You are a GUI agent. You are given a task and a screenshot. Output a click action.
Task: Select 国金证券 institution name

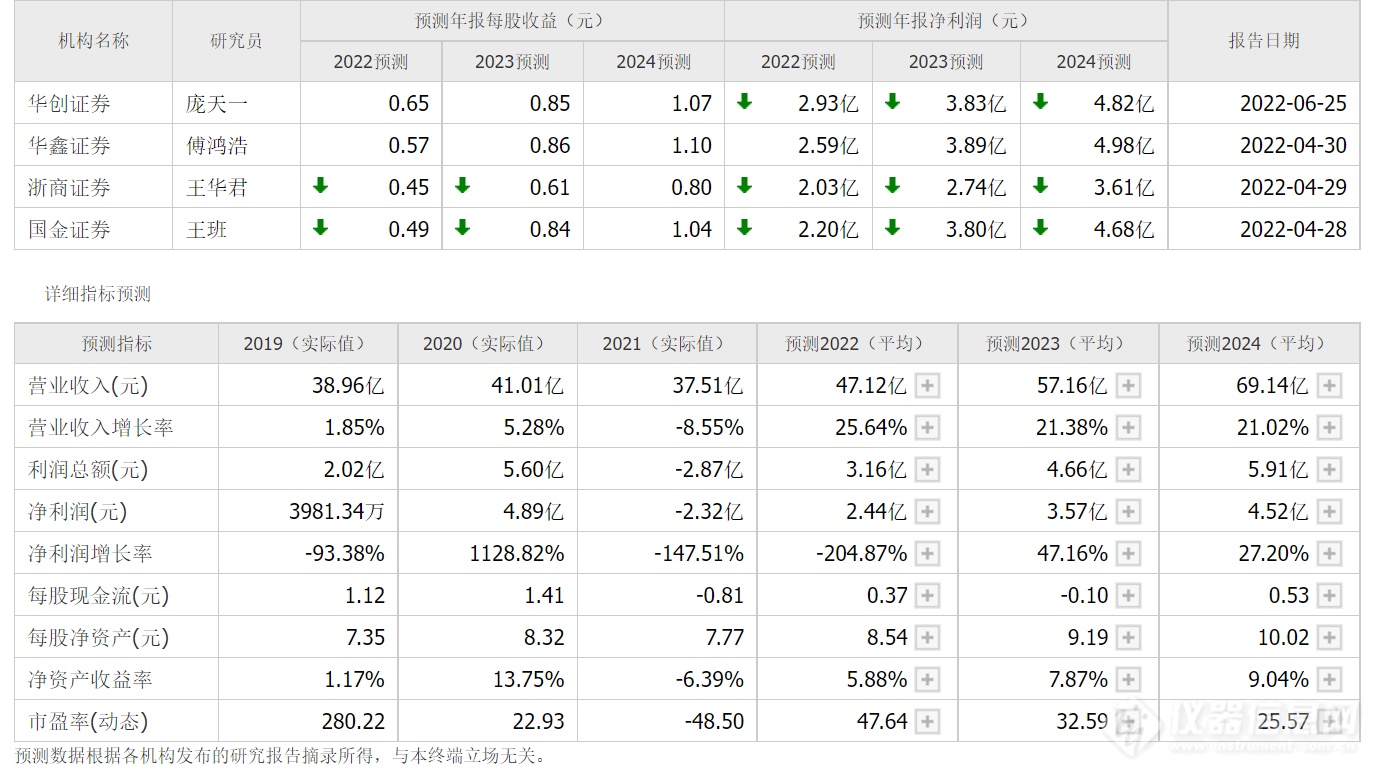coord(69,229)
